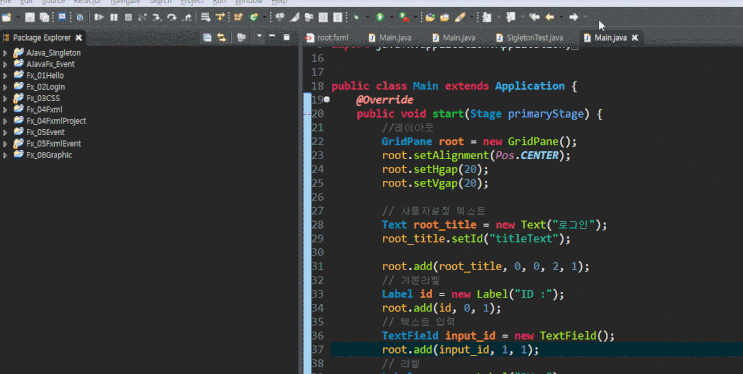Screen dimensions: 743x374
Task: Expand the AJava_Singleton project arrow
Action: (x=5, y=53)
